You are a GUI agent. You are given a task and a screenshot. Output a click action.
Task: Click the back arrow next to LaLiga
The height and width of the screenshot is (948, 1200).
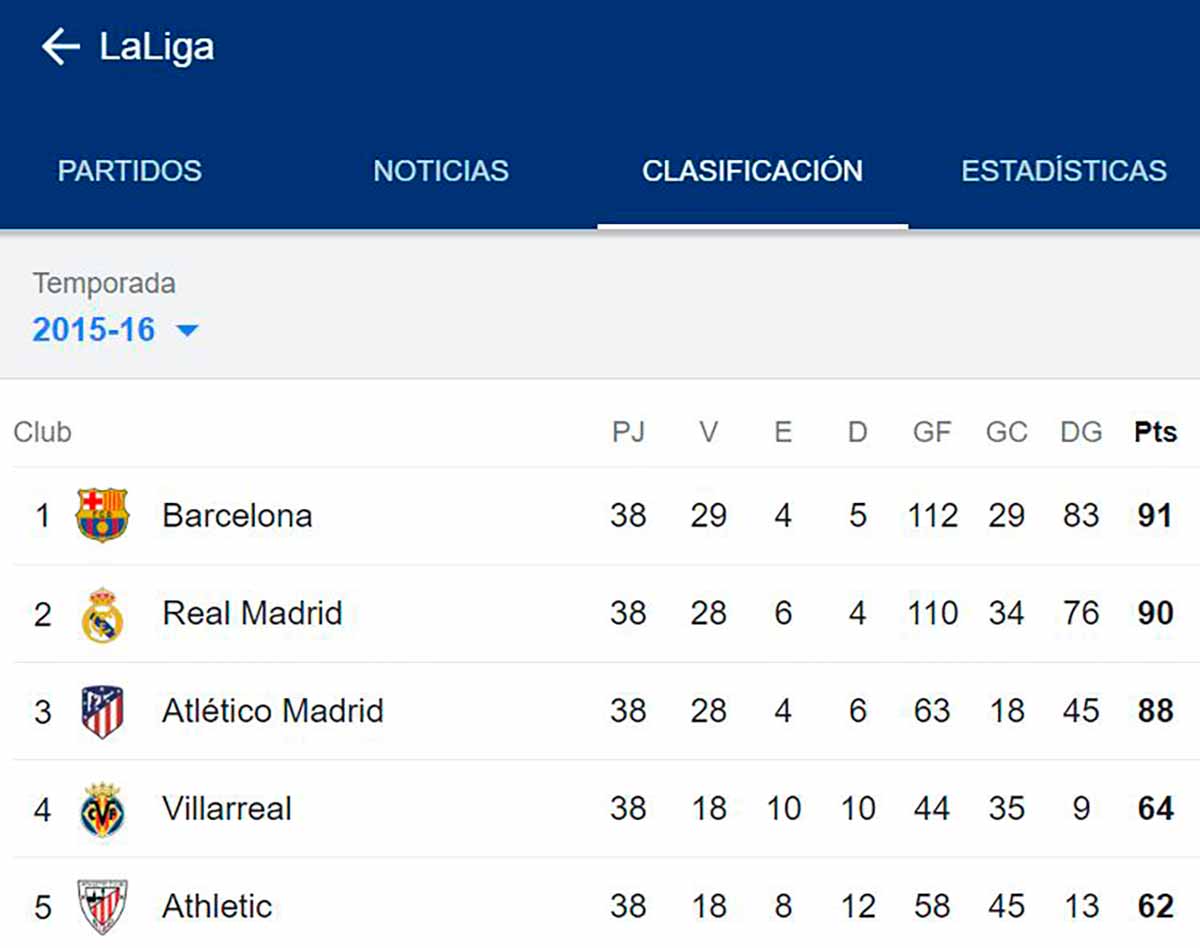tap(60, 47)
